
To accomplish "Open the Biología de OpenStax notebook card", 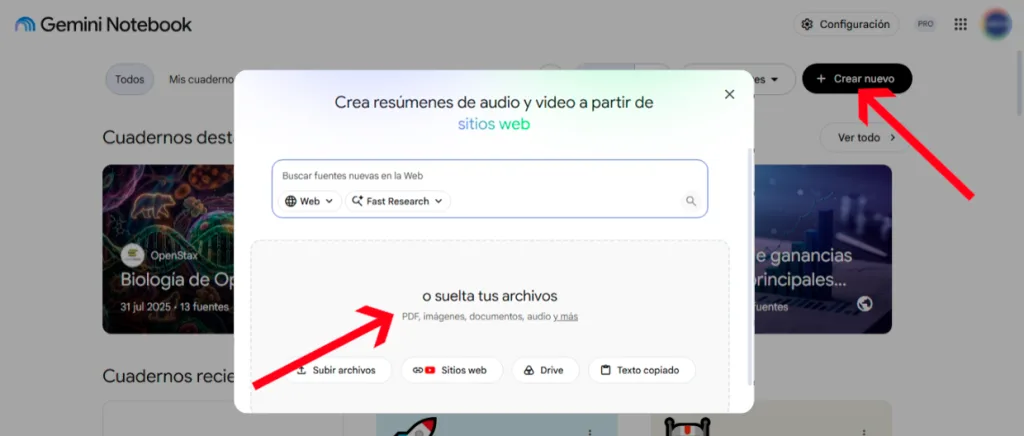I will [x=168, y=249].
